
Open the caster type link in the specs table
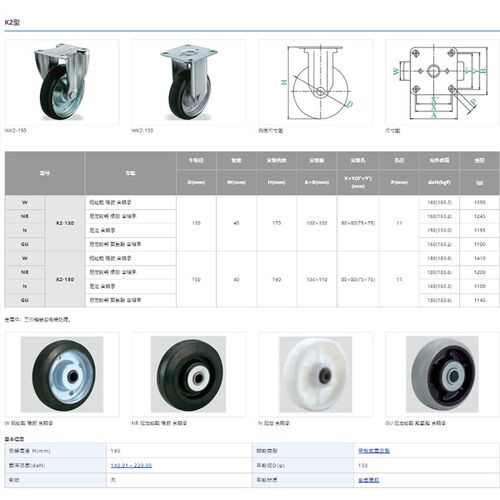374,451
